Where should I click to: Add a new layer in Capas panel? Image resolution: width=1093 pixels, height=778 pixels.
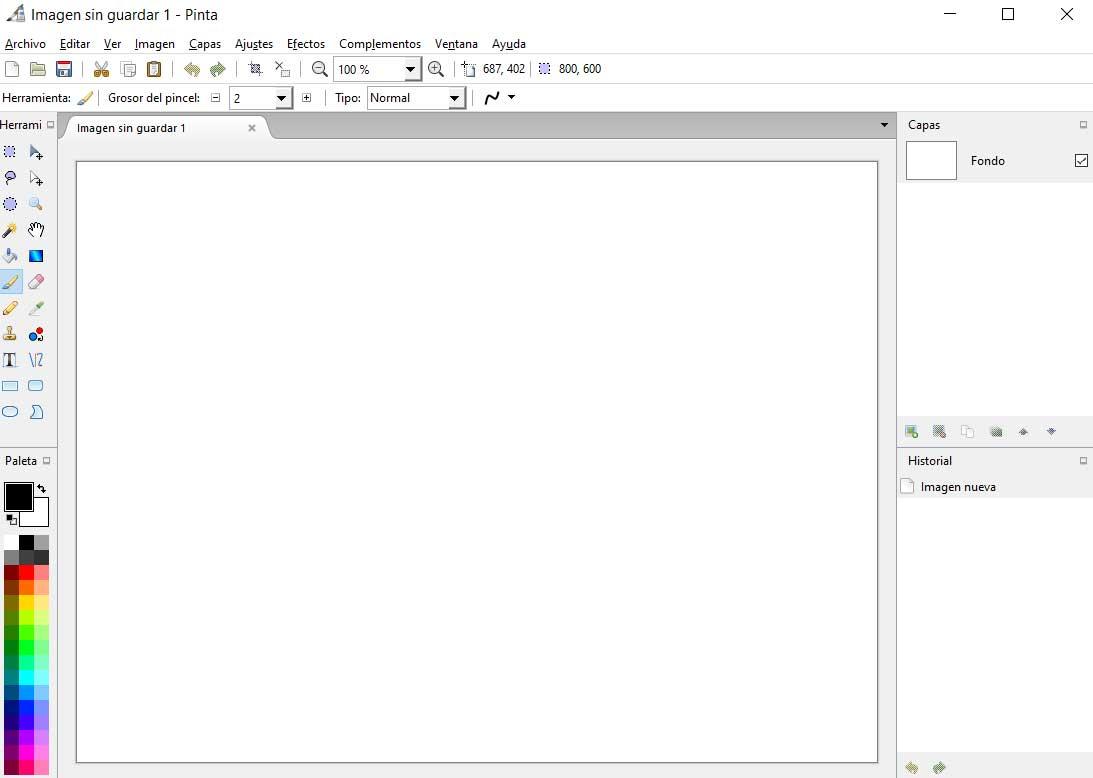[912, 432]
